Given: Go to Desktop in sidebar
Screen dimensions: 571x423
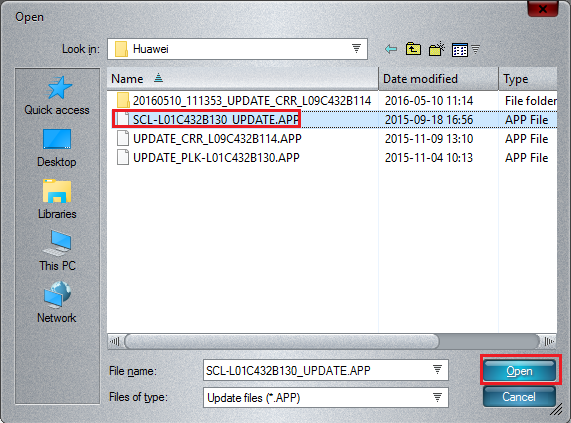Looking at the screenshot, I should [x=57, y=148].
